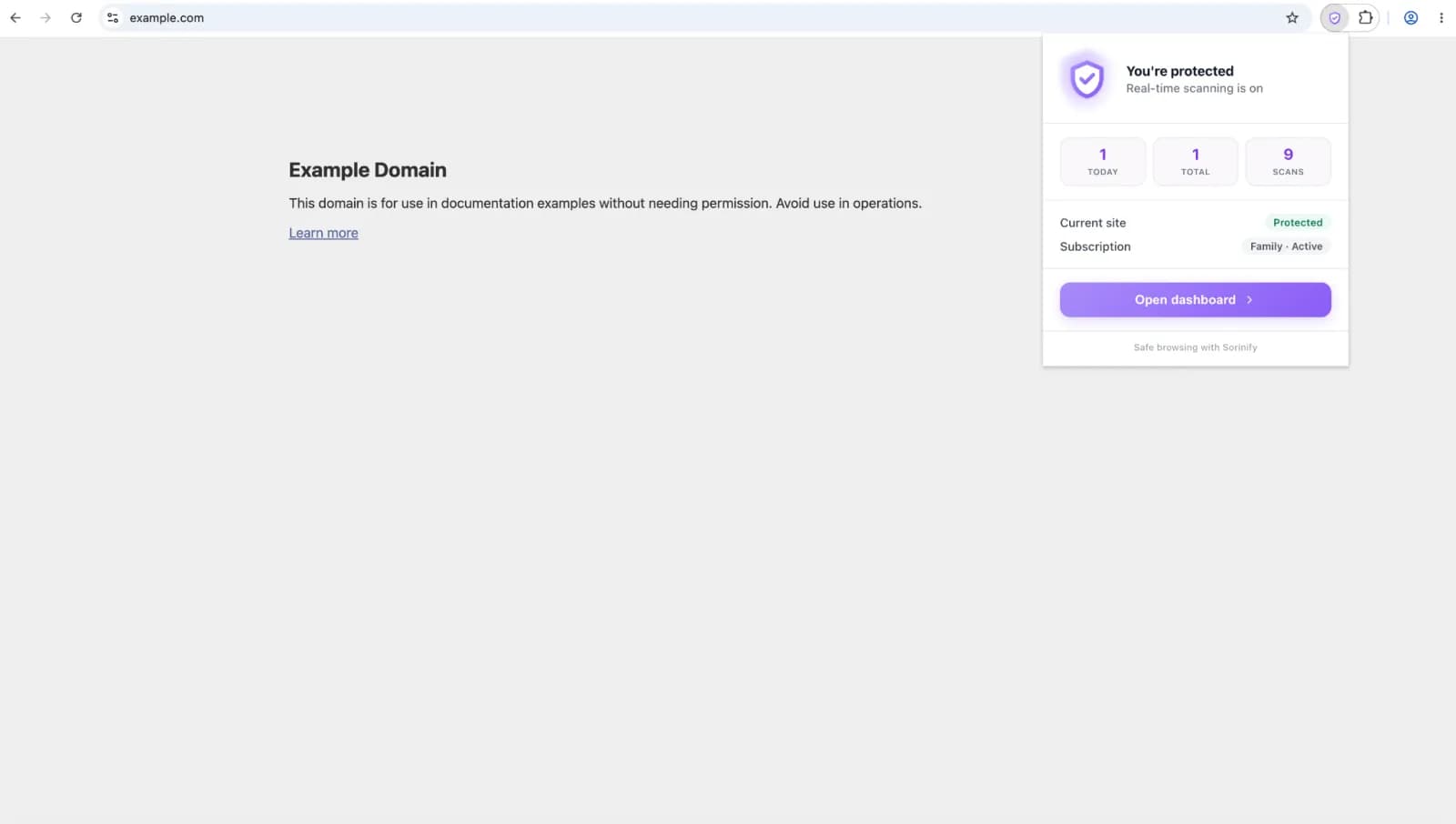The width and height of the screenshot is (1456, 824).
Task: Click the address bar showing example.com
Action: 704,17
